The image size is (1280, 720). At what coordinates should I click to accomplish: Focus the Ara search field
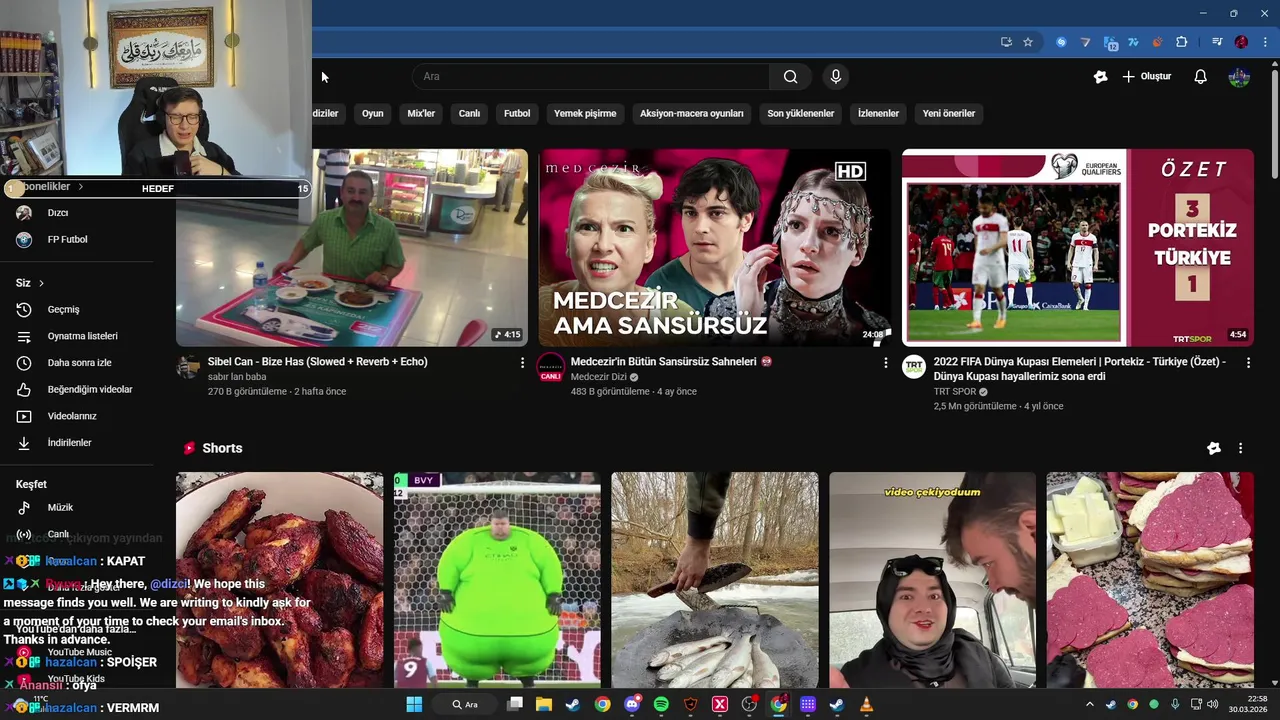tap(591, 77)
